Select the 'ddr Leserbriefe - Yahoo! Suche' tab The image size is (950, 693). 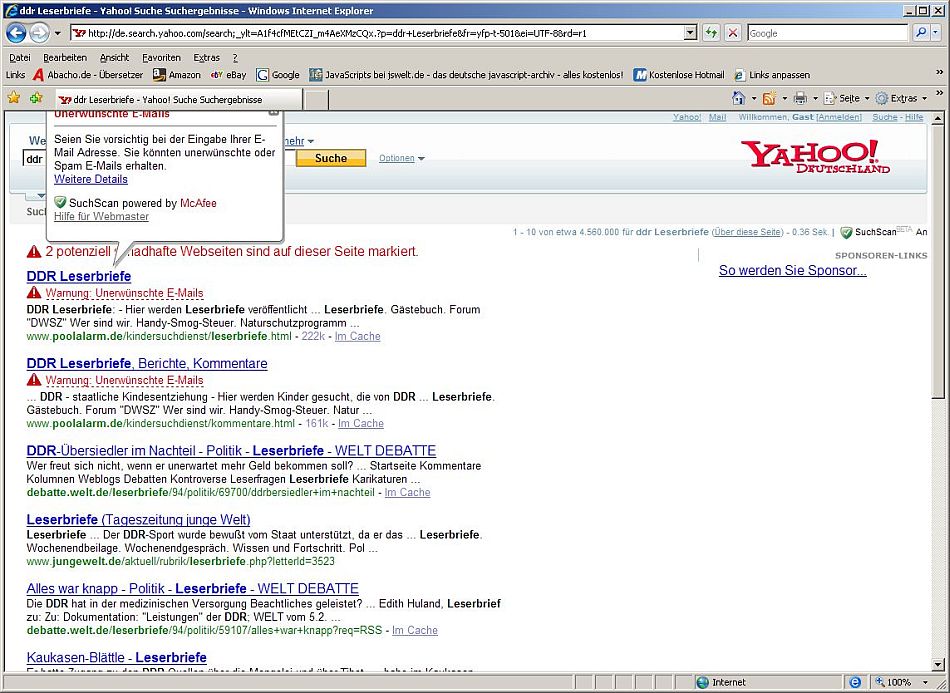178,99
